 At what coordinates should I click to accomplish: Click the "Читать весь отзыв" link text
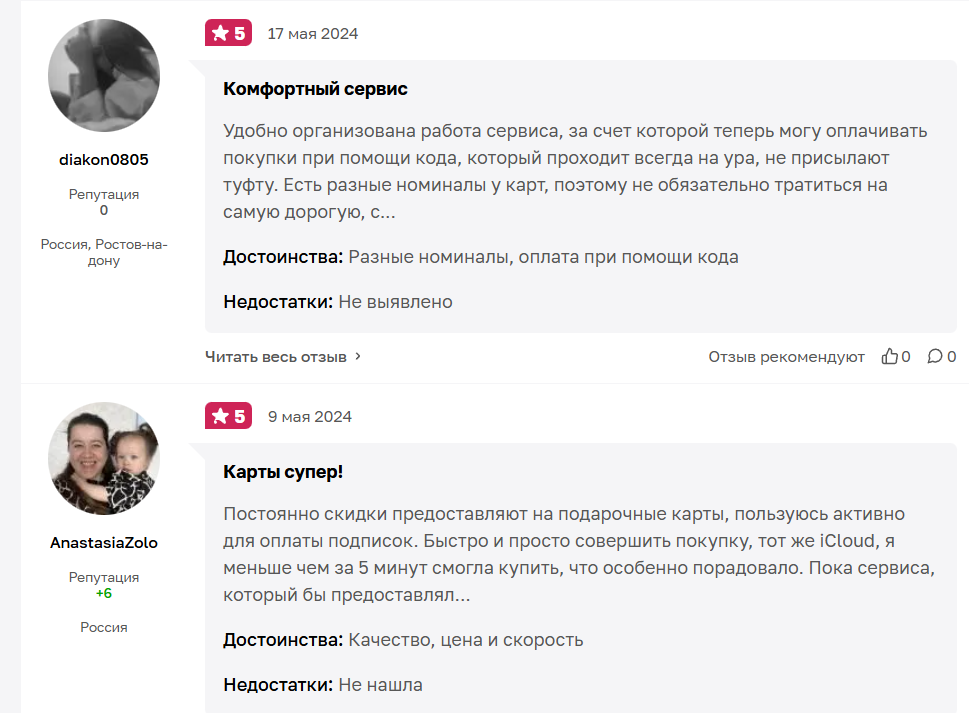point(276,357)
